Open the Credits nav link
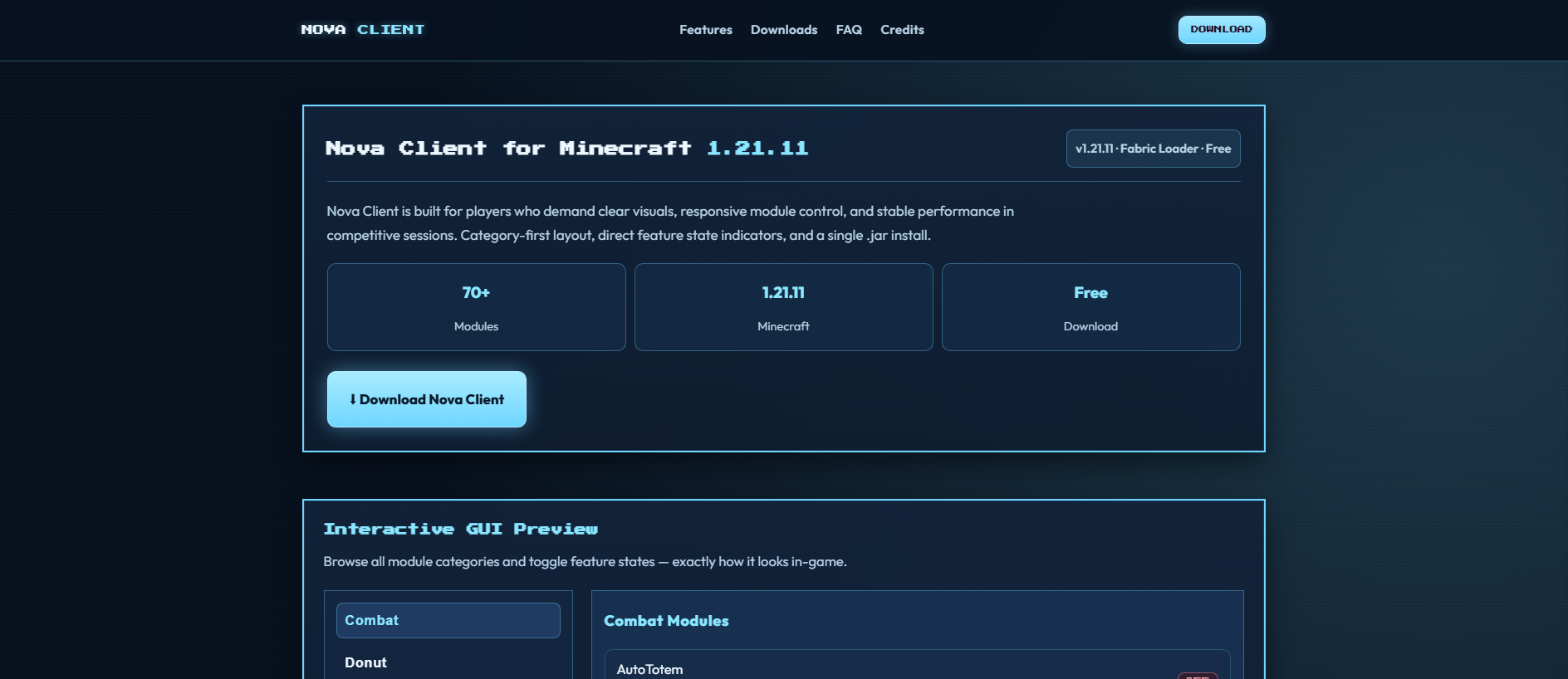Viewport: 1568px width, 679px height. (902, 30)
